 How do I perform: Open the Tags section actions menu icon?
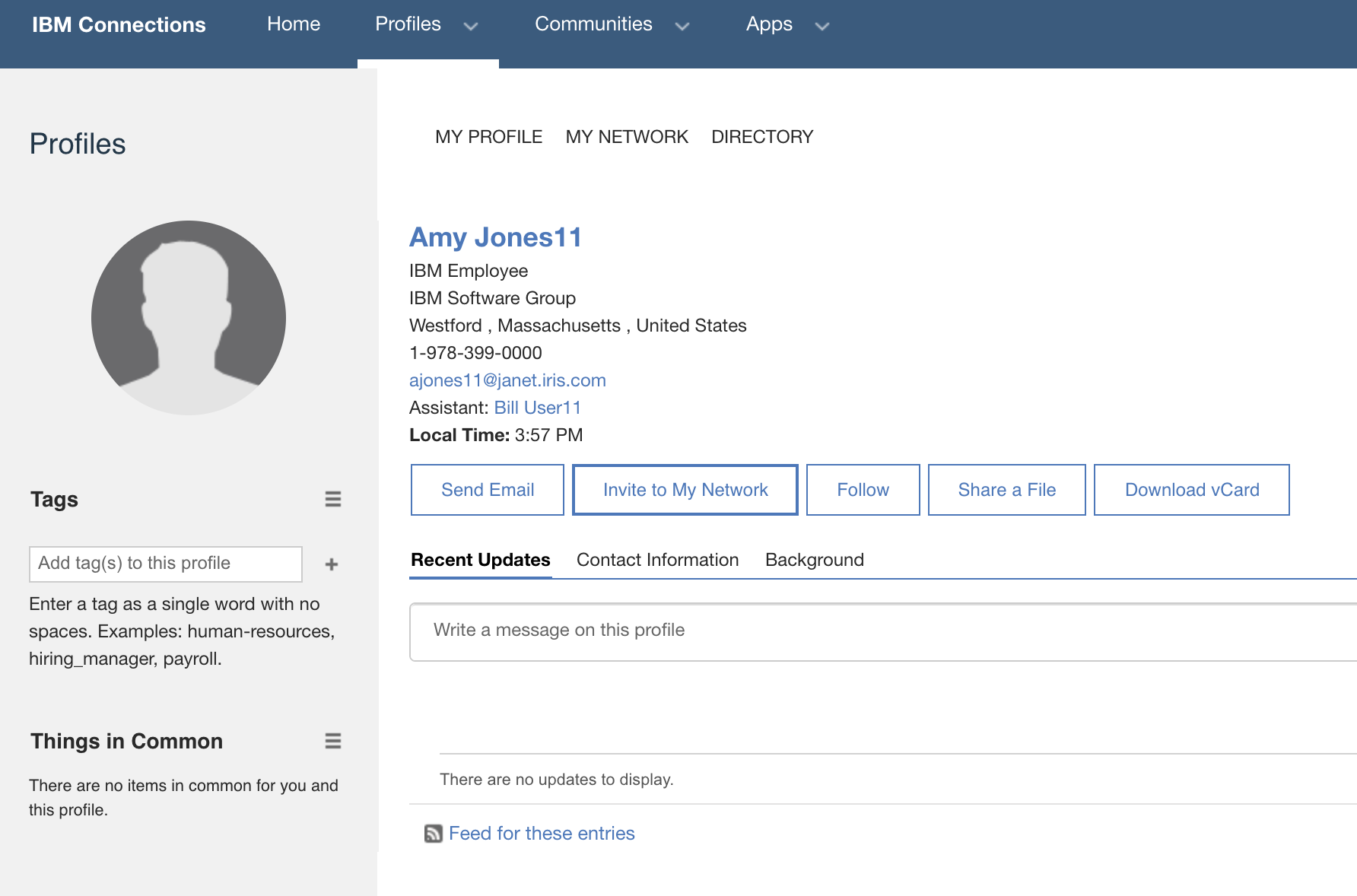332,499
